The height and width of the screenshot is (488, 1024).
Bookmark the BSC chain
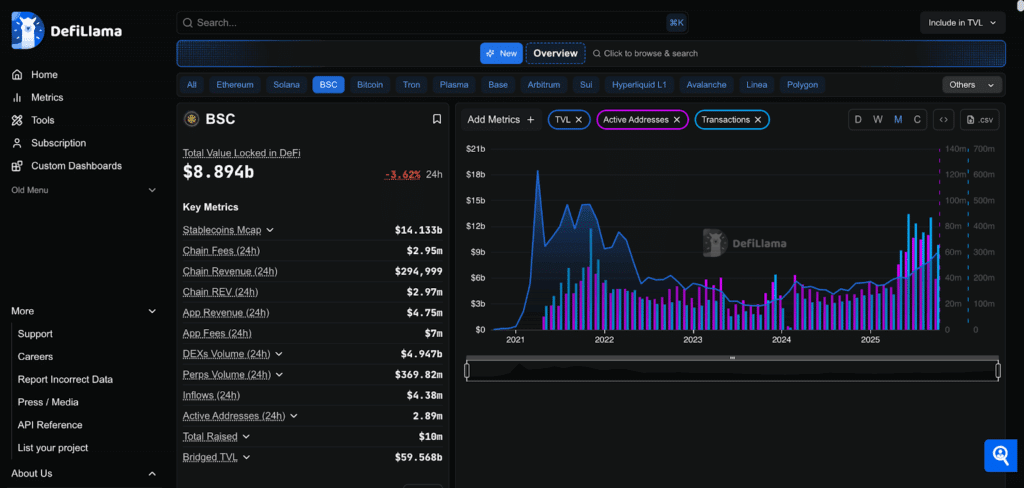pos(437,119)
